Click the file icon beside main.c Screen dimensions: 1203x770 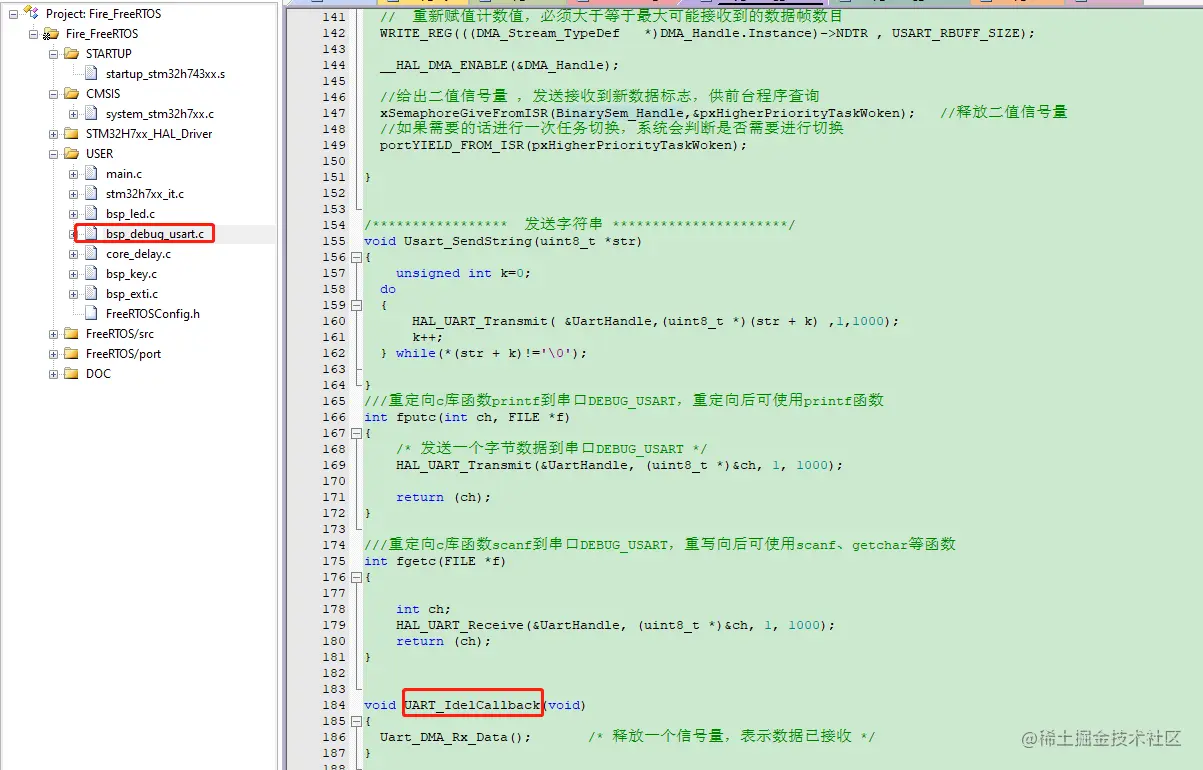91,173
